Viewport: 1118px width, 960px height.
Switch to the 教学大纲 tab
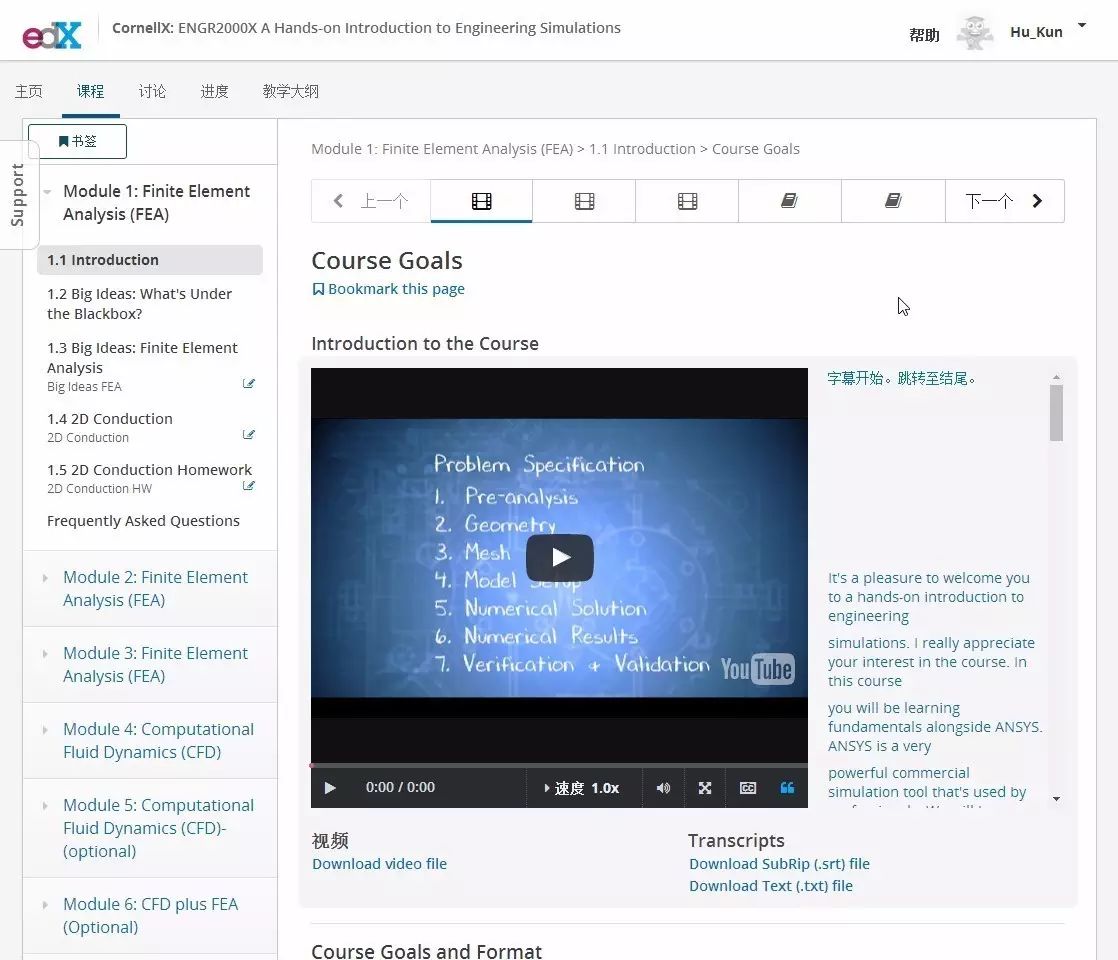290,91
